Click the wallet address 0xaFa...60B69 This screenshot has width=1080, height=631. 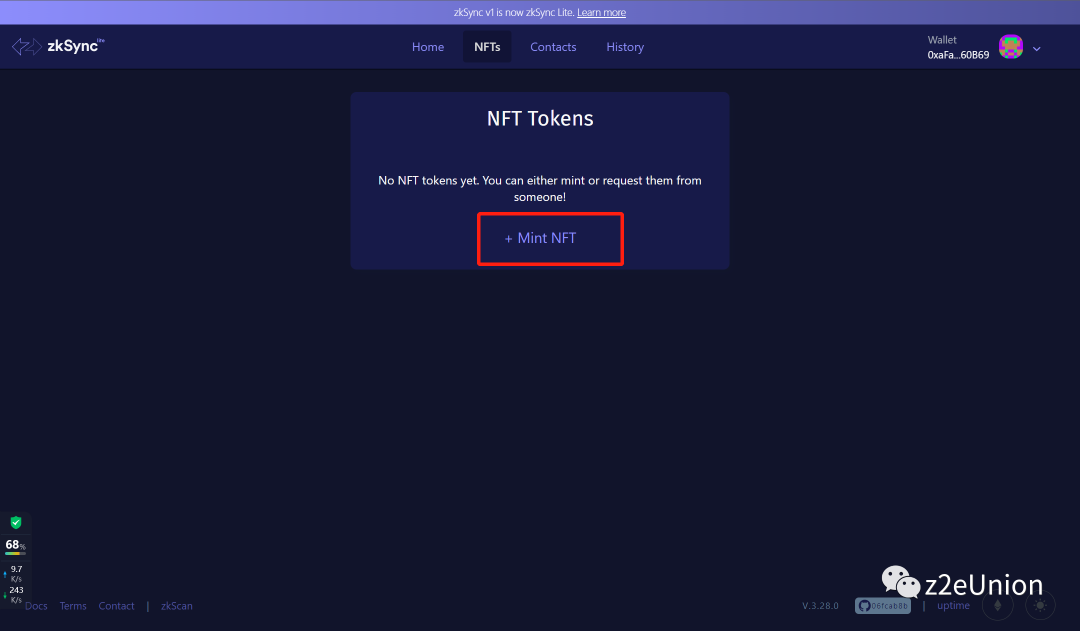tap(958, 55)
